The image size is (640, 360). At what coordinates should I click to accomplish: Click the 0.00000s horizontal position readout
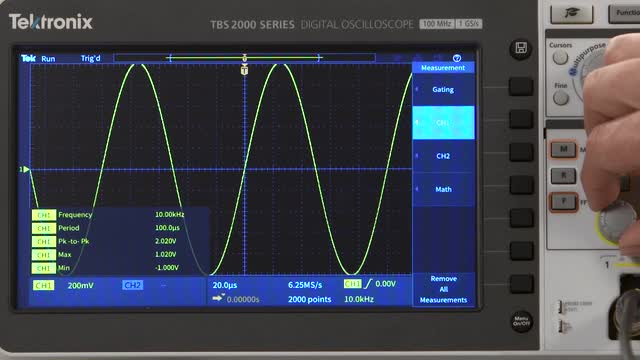pyautogui.click(x=243, y=299)
